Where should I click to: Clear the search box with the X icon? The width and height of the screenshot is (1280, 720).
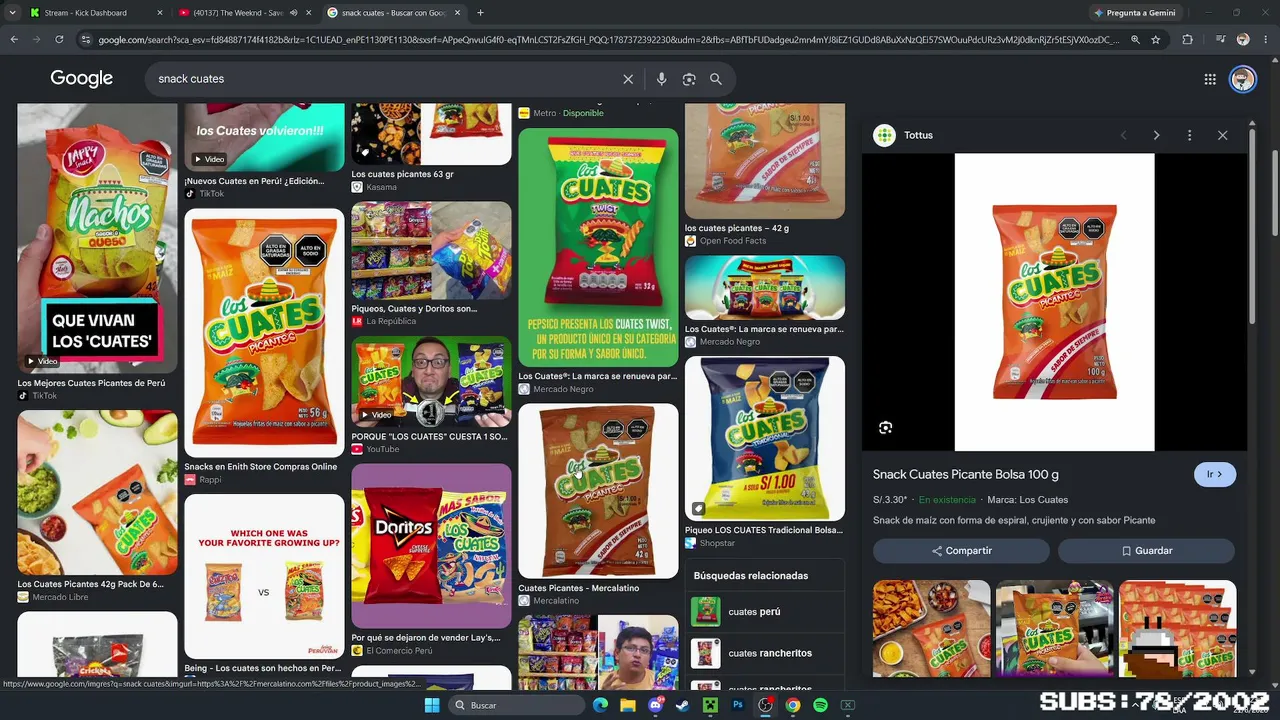click(628, 79)
